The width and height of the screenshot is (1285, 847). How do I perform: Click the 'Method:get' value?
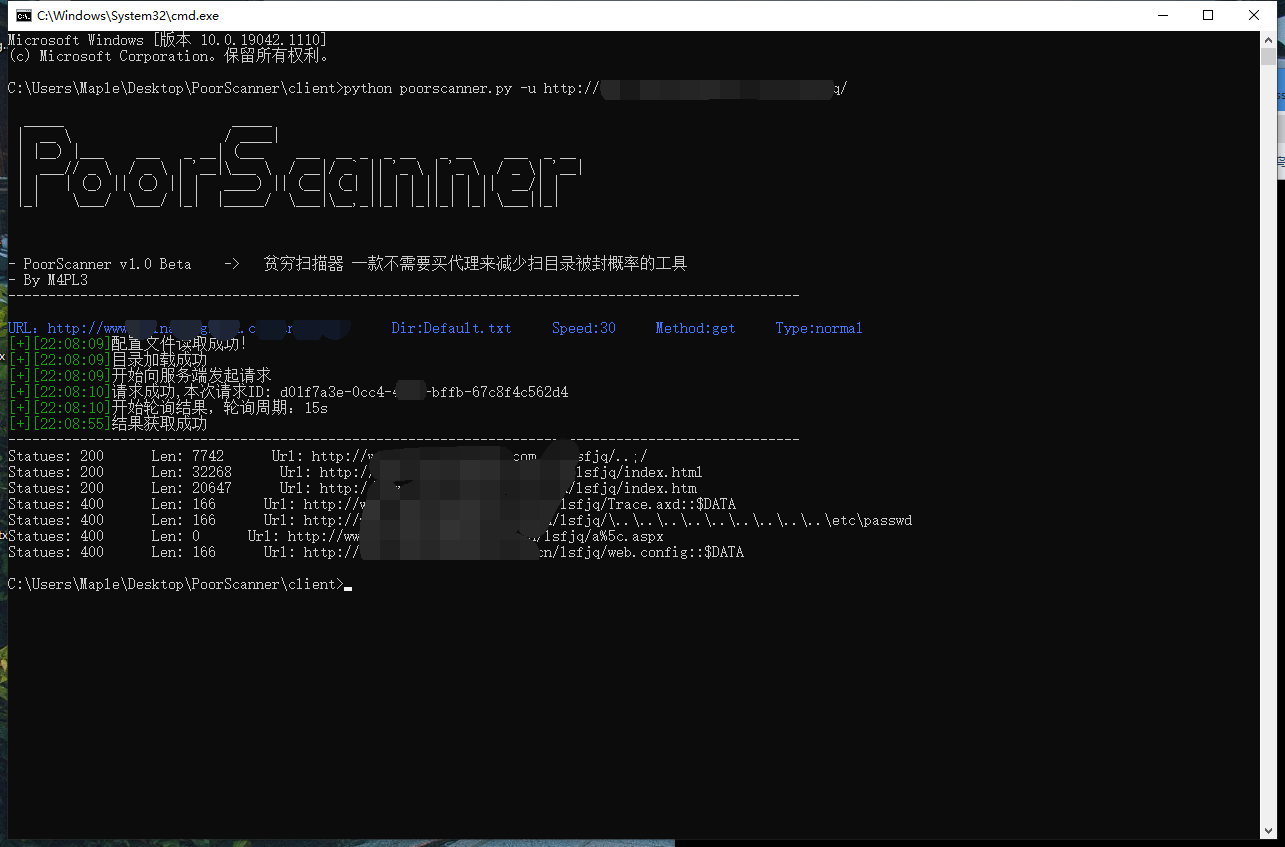[695, 328]
